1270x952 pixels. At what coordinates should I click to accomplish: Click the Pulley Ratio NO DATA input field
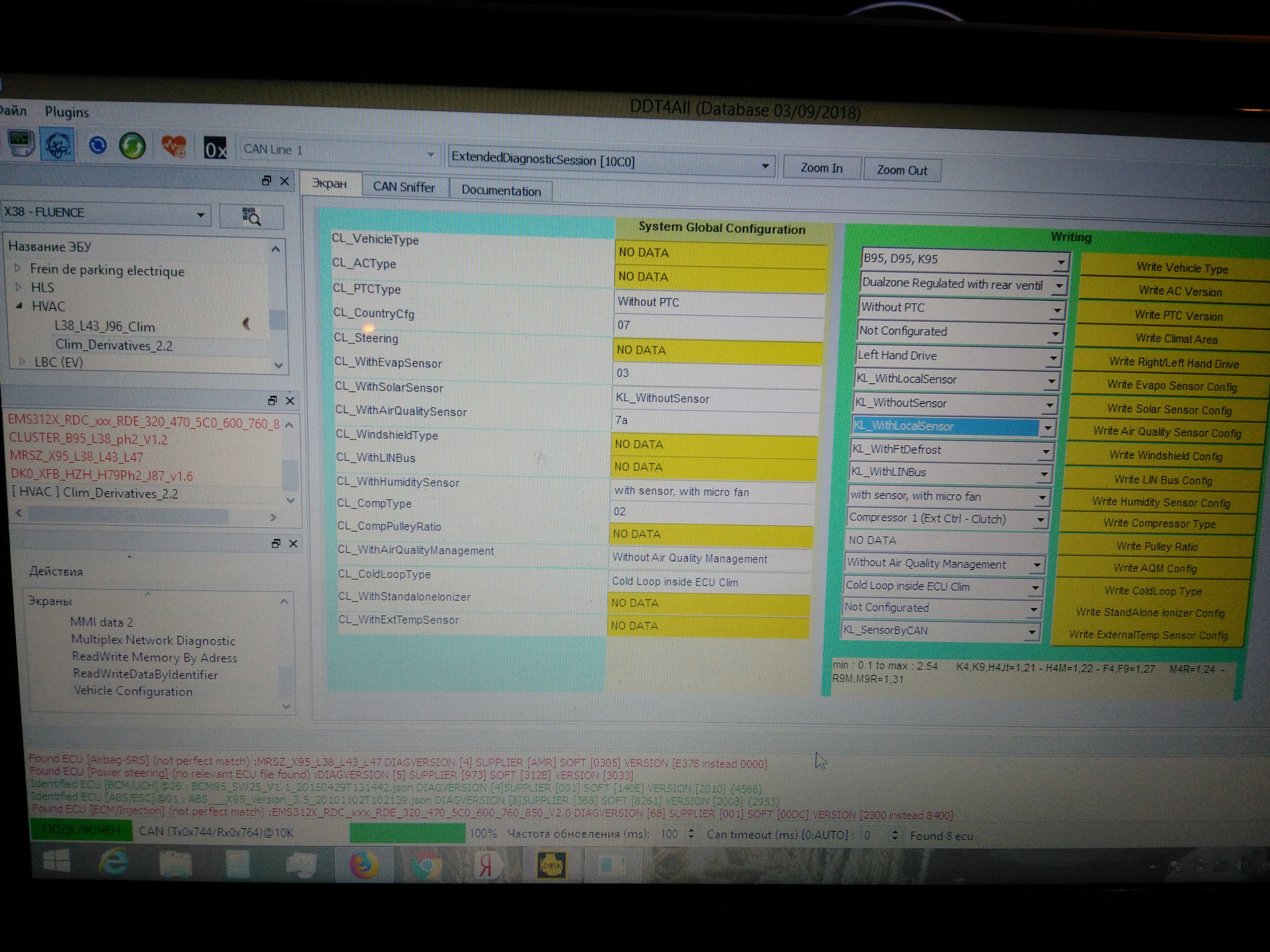[946, 541]
